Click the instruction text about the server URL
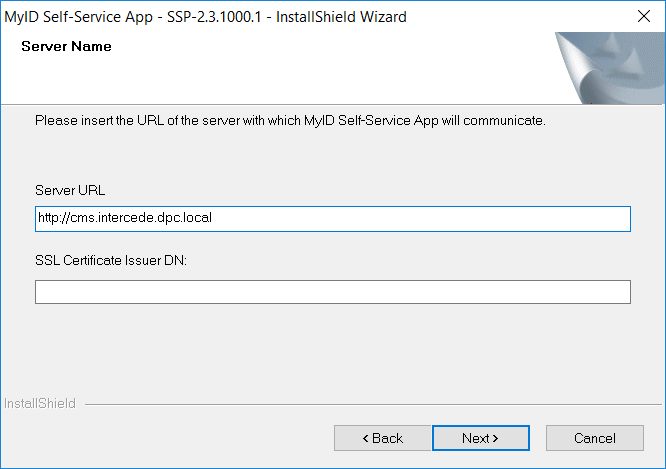 (x=290, y=121)
